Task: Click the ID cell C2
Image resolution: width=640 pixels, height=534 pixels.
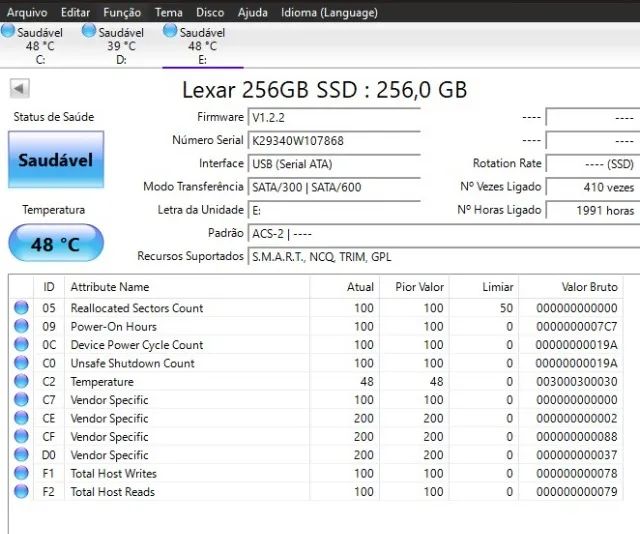Action: [x=49, y=382]
